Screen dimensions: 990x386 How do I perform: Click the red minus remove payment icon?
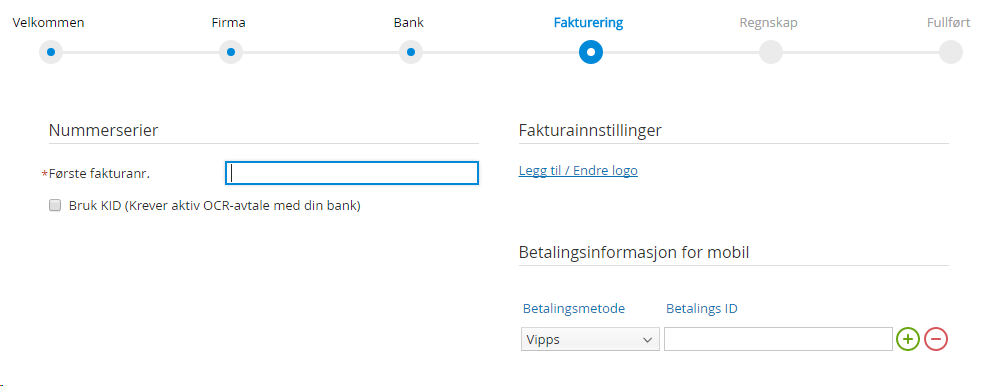click(936, 339)
